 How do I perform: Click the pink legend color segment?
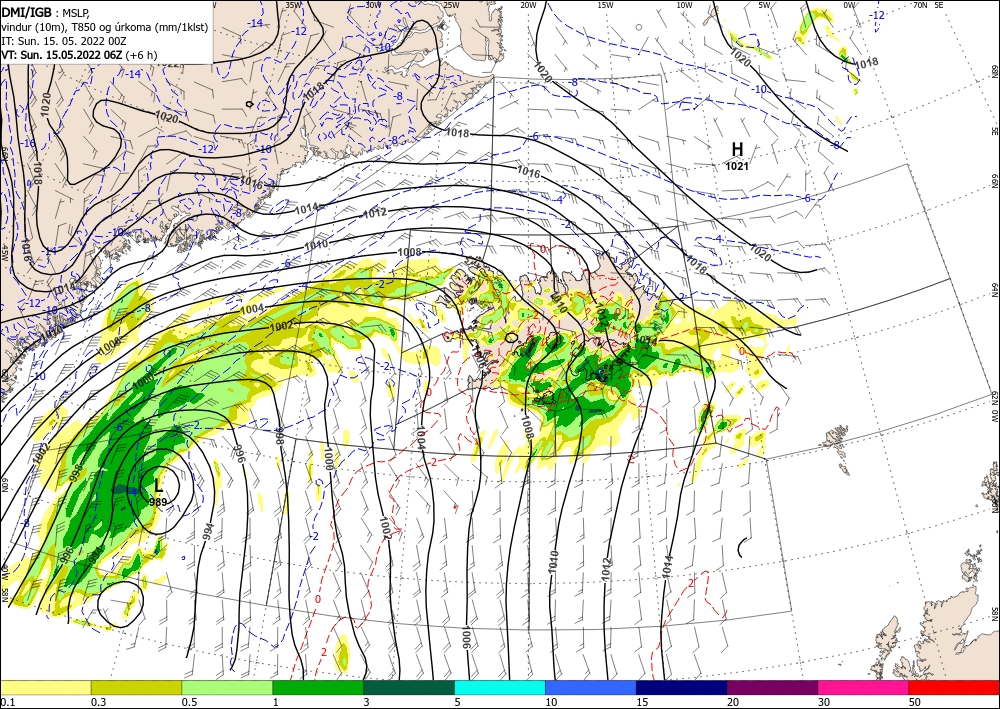864,687
